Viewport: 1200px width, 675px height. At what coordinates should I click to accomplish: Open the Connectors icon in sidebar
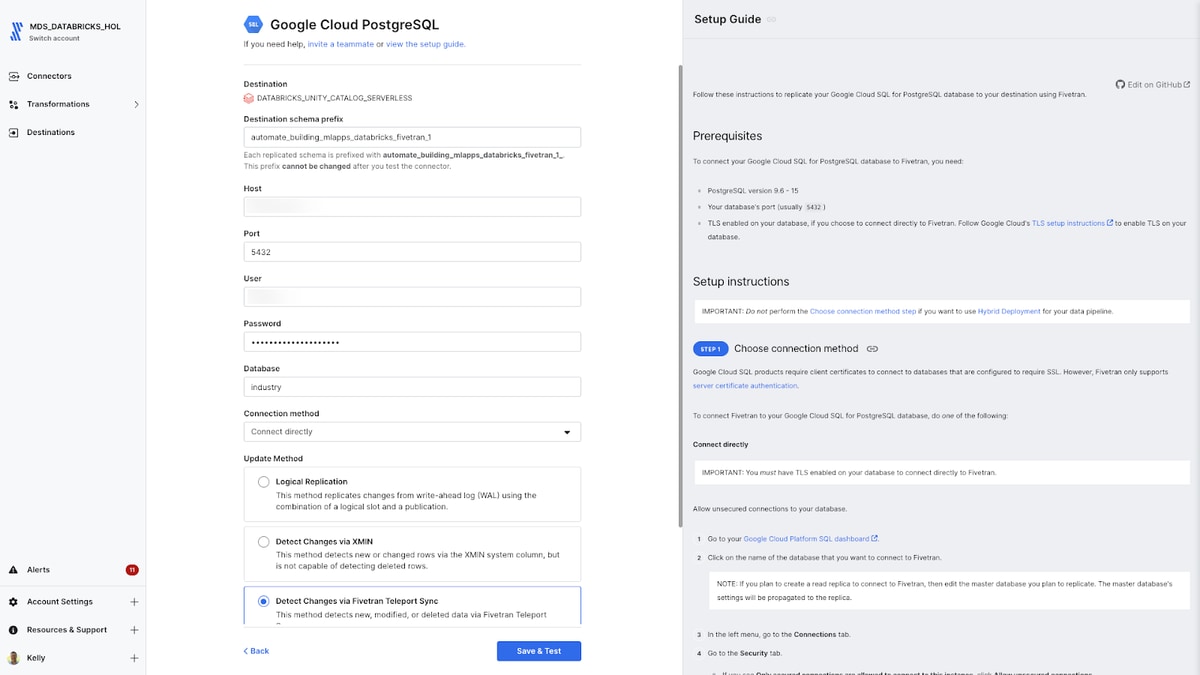[x=14, y=76]
